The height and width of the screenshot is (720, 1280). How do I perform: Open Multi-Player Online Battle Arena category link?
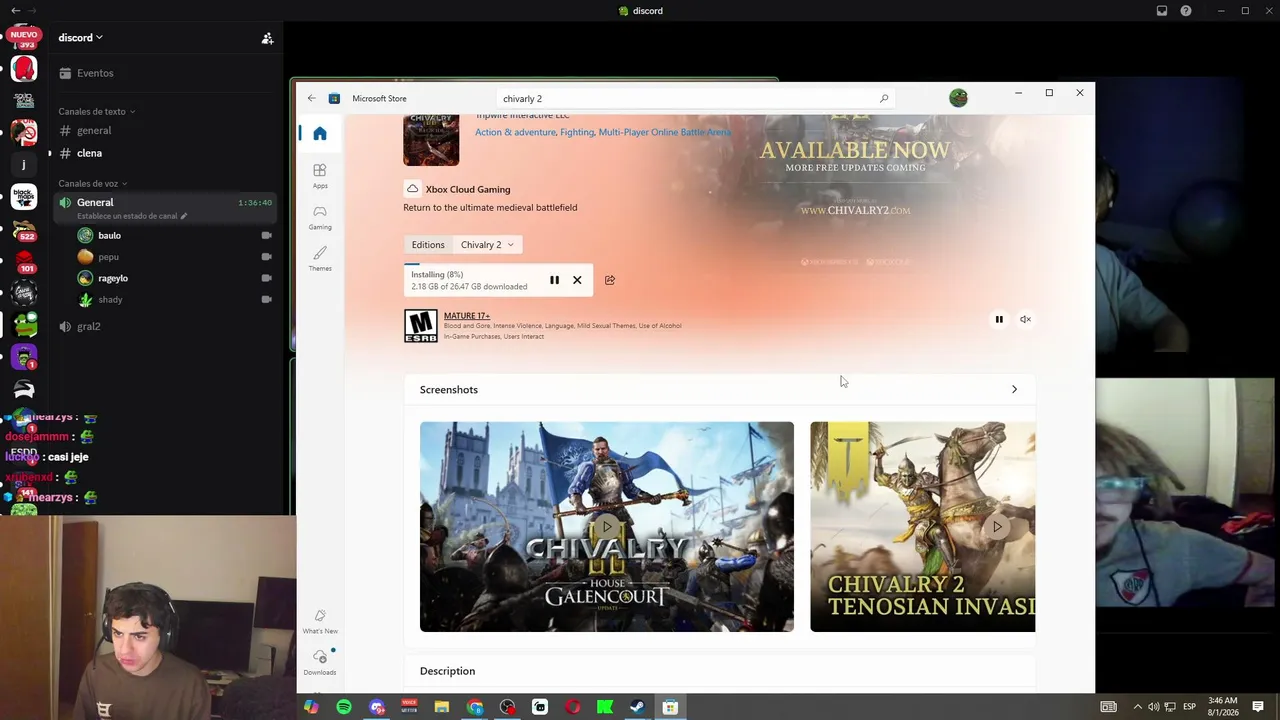click(x=665, y=132)
